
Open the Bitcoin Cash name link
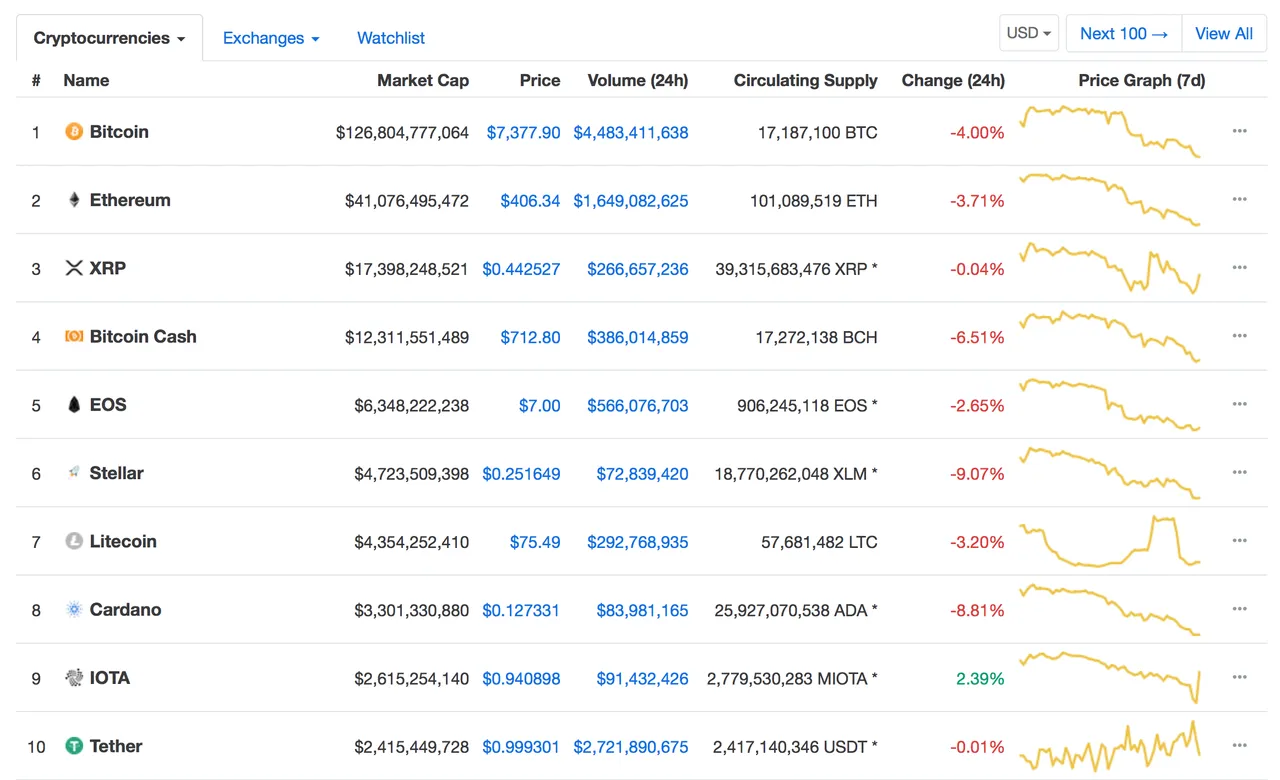(x=143, y=337)
